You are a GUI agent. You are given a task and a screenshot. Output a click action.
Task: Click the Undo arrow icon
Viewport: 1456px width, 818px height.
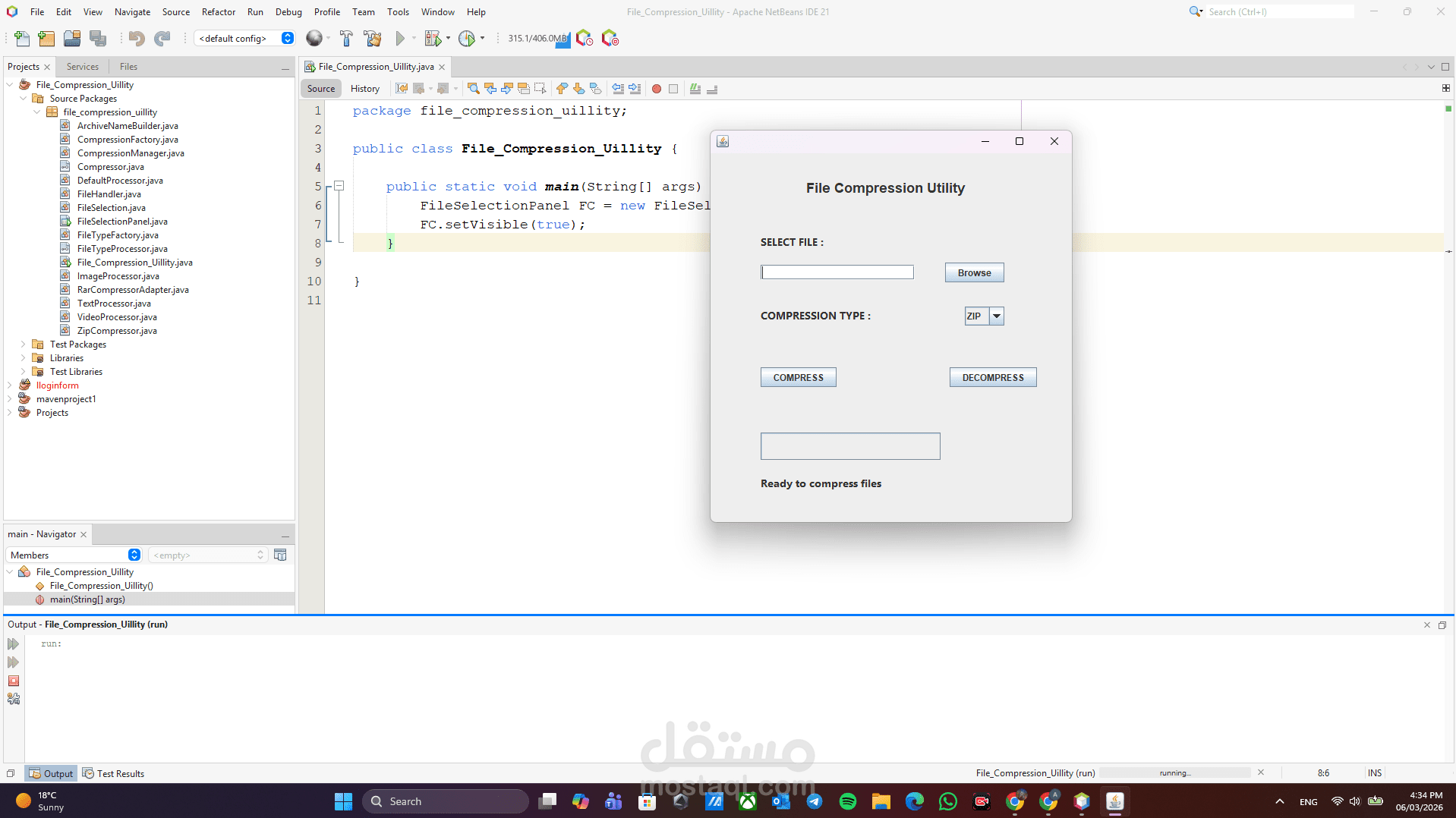[137, 39]
